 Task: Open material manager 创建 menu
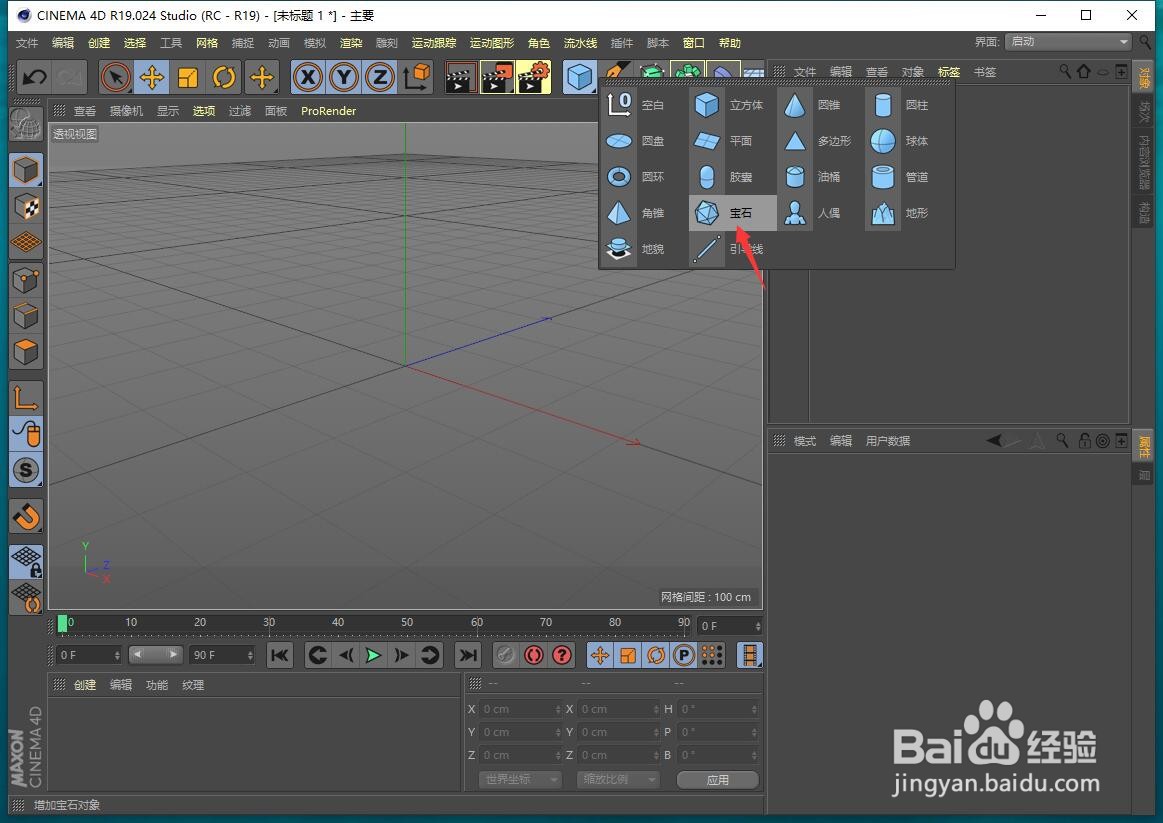pos(85,685)
